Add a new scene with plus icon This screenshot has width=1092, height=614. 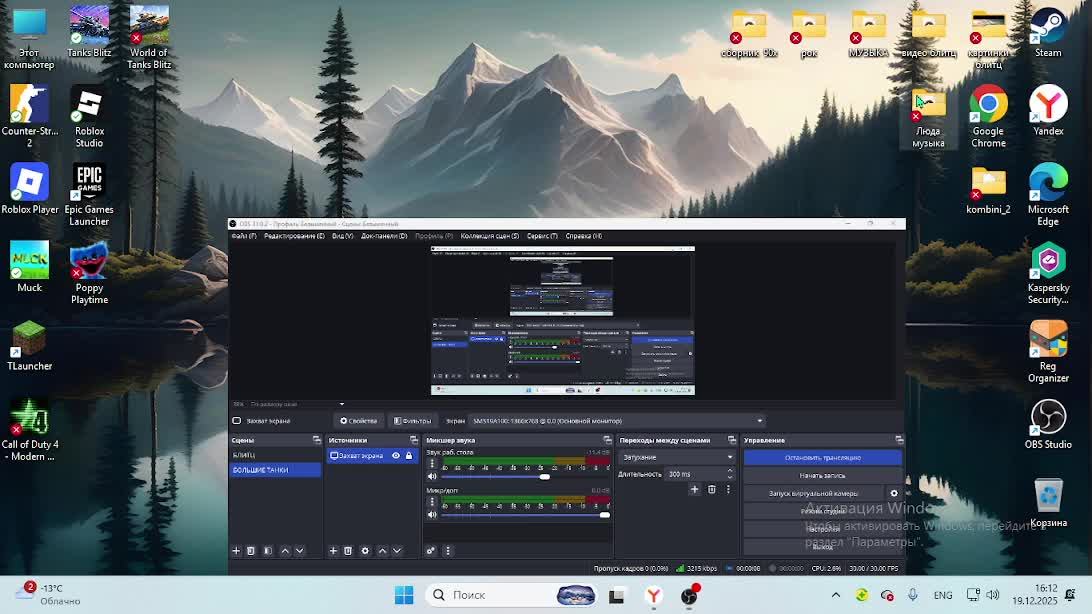pos(237,551)
